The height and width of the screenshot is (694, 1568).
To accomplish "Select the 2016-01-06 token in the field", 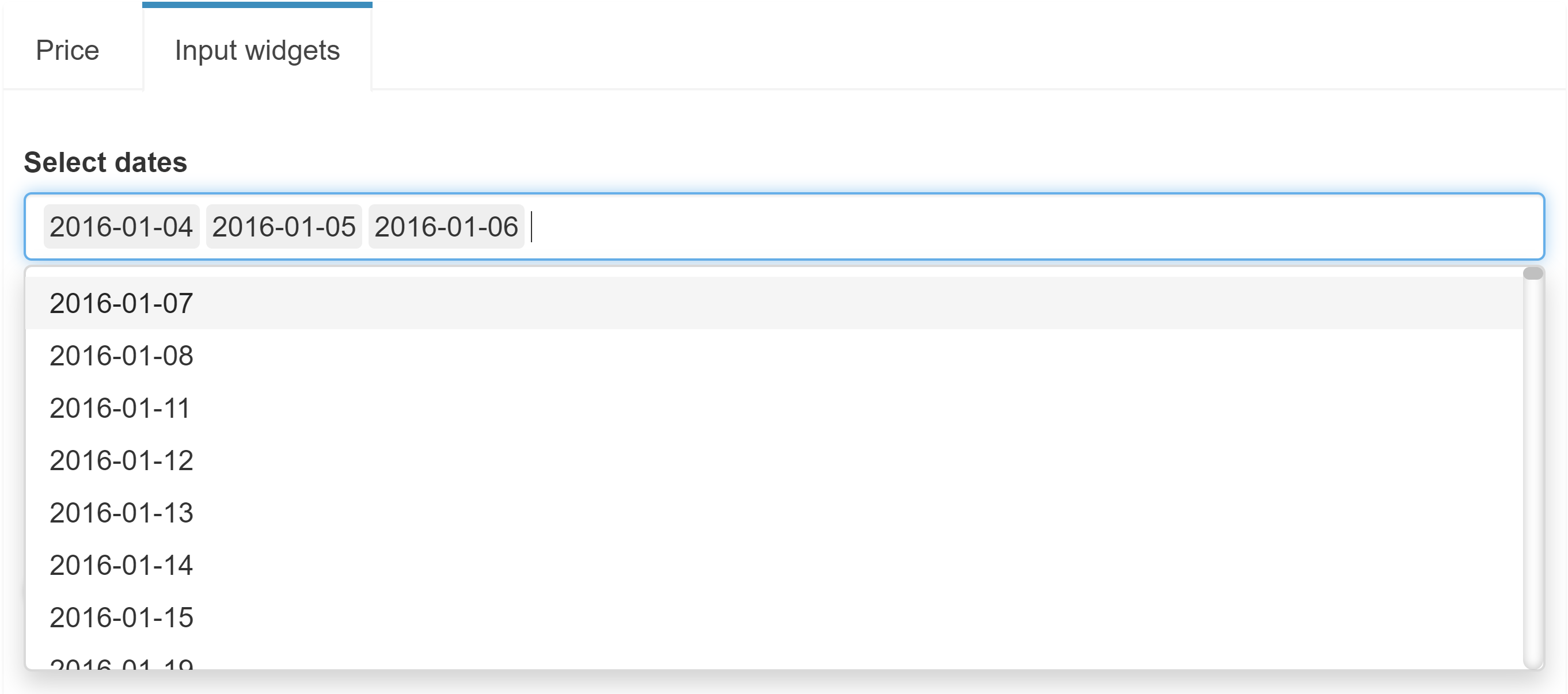I will 446,226.
